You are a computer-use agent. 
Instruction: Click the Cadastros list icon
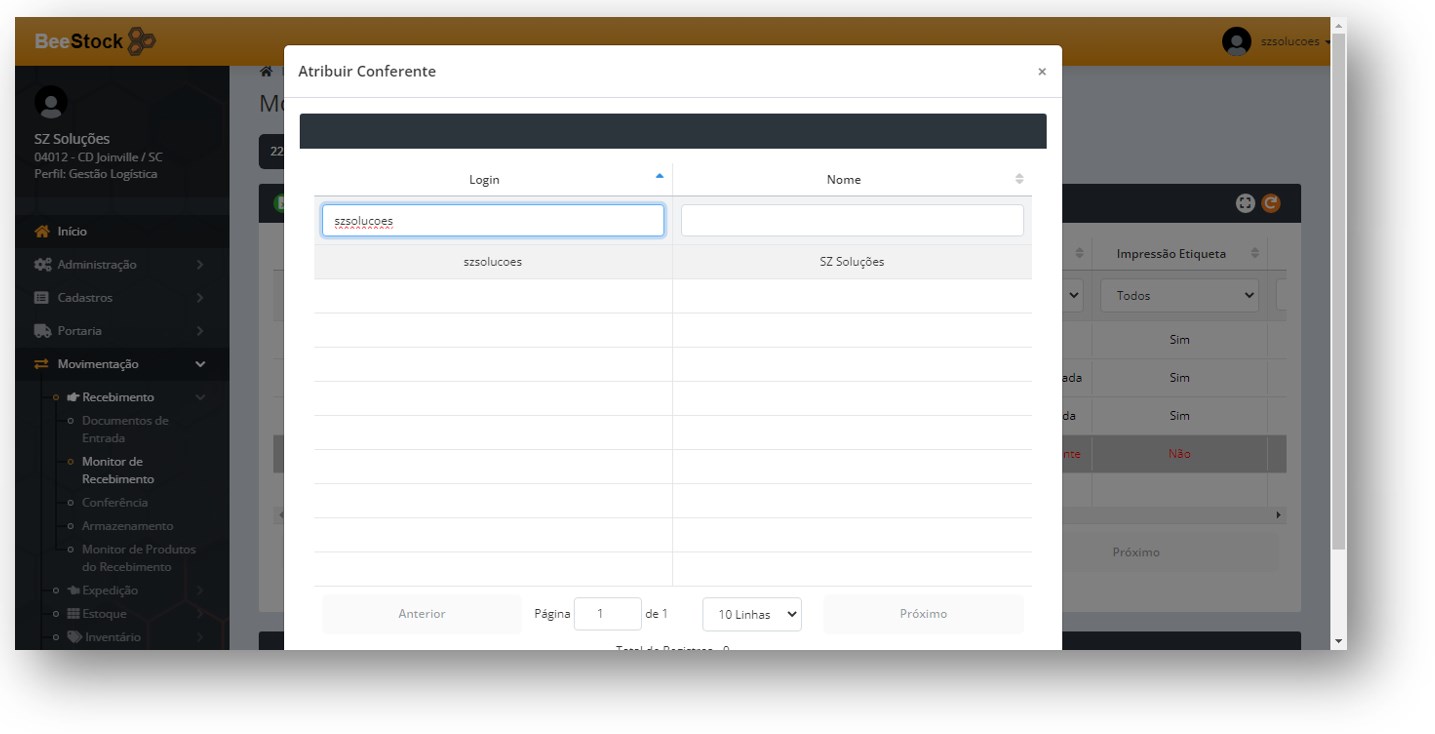(42, 298)
